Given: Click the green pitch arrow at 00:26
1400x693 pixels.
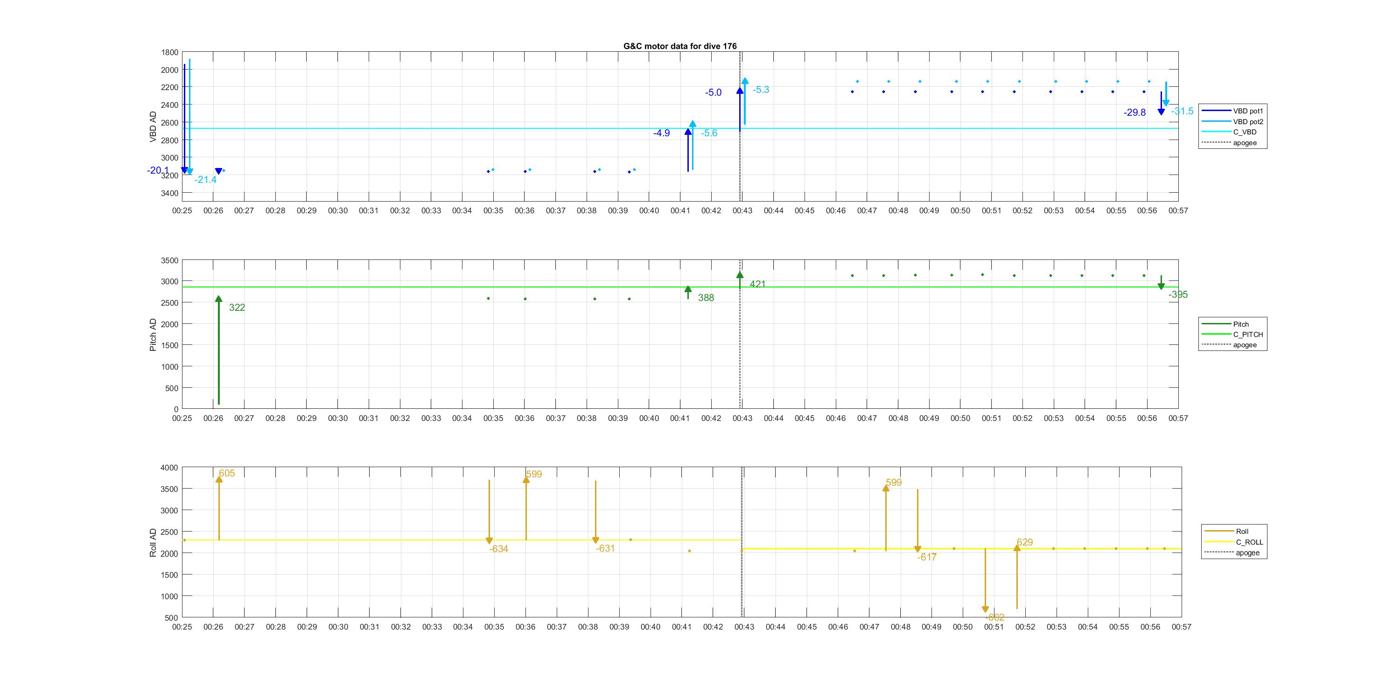Looking at the screenshot, I should tap(218, 350).
